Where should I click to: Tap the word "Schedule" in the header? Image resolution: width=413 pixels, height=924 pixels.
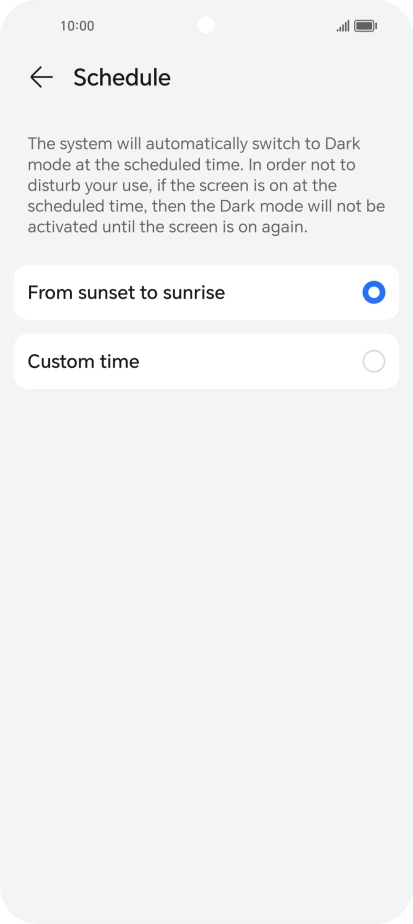click(122, 77)
